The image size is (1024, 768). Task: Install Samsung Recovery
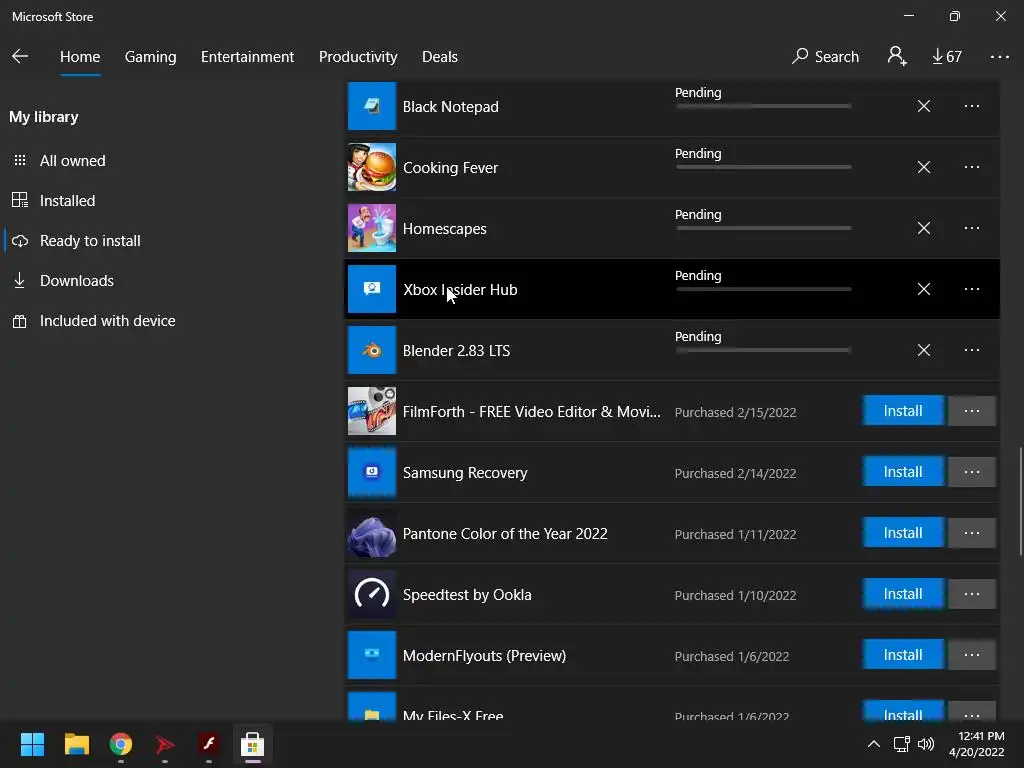click(903, 472)
